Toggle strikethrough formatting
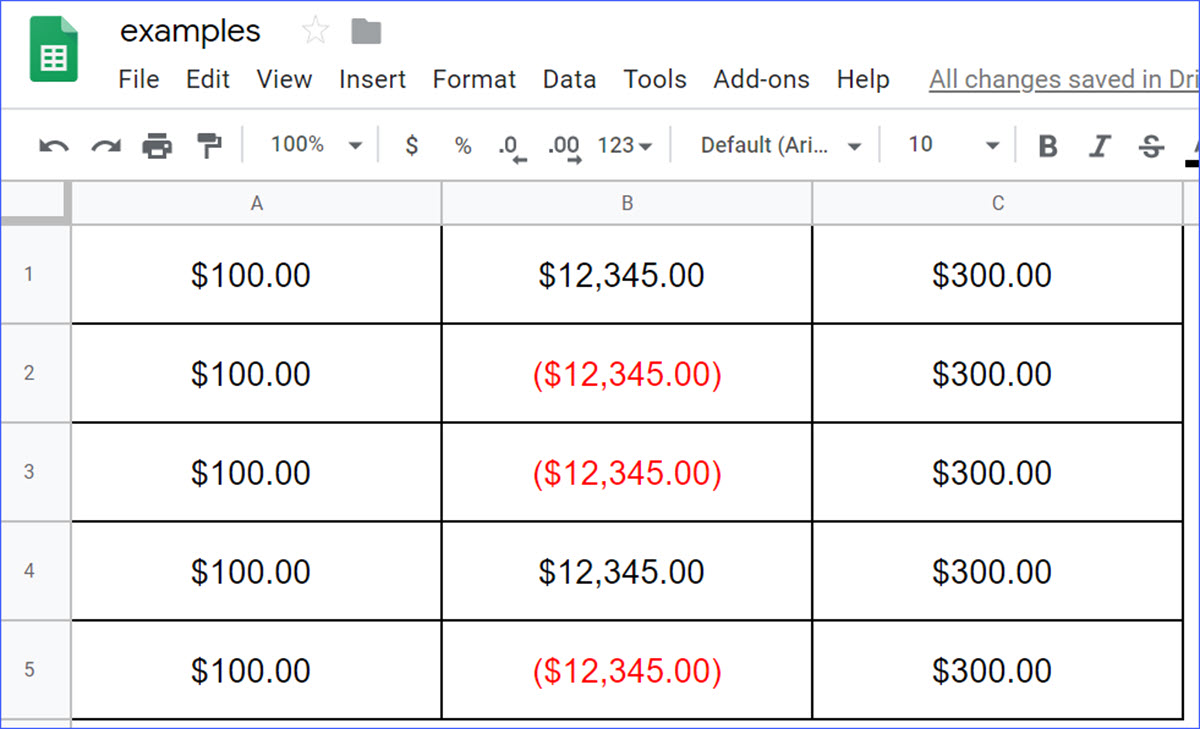The image size is (1200, 730). 1150,144
